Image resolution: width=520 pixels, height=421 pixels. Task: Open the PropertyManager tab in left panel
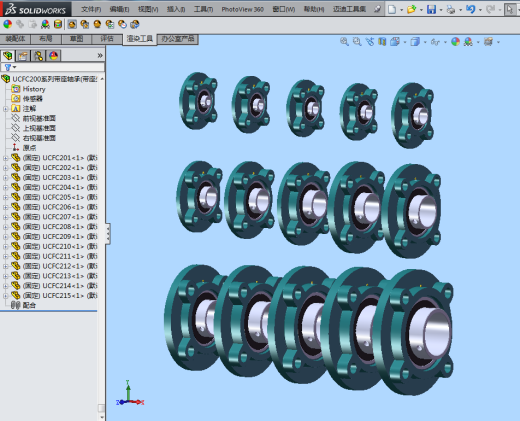click(x=23, y=56)
